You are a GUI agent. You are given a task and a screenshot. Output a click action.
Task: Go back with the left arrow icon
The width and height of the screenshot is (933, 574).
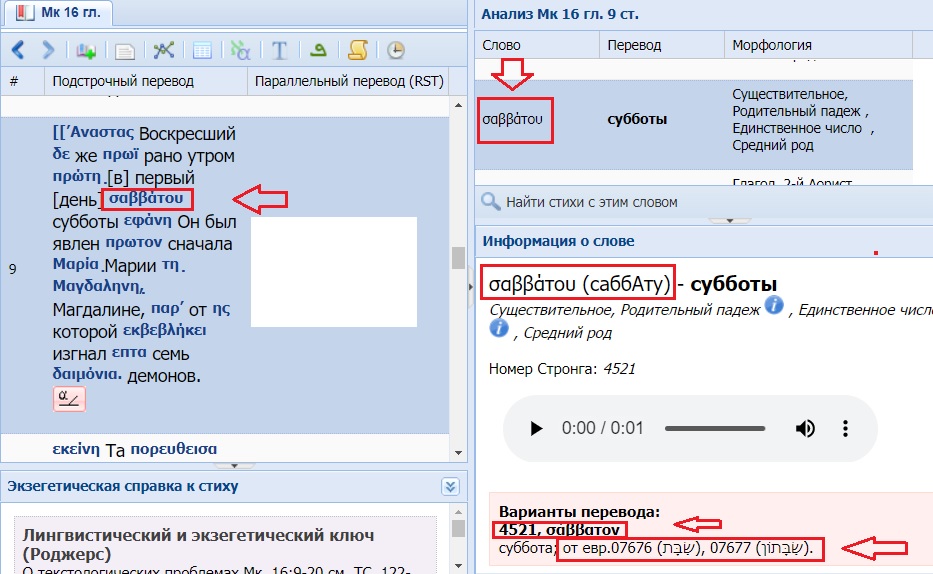[x=18, y=49]
